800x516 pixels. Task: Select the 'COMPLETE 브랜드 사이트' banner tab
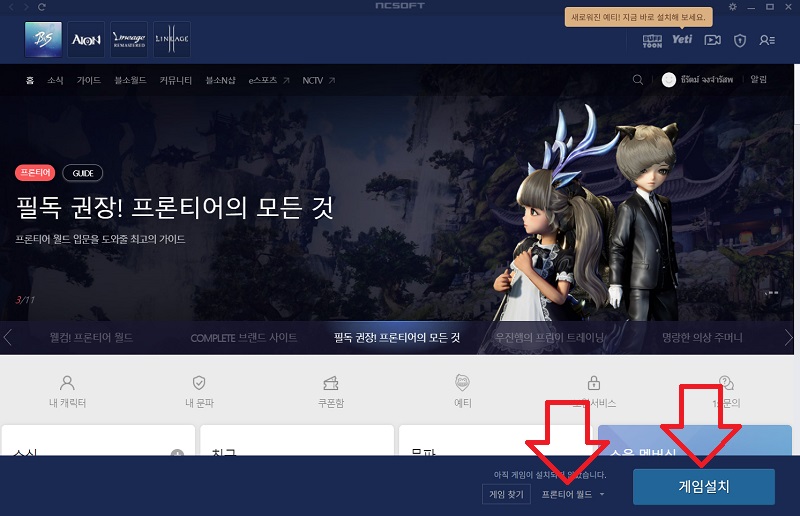[x=244, y=338]
